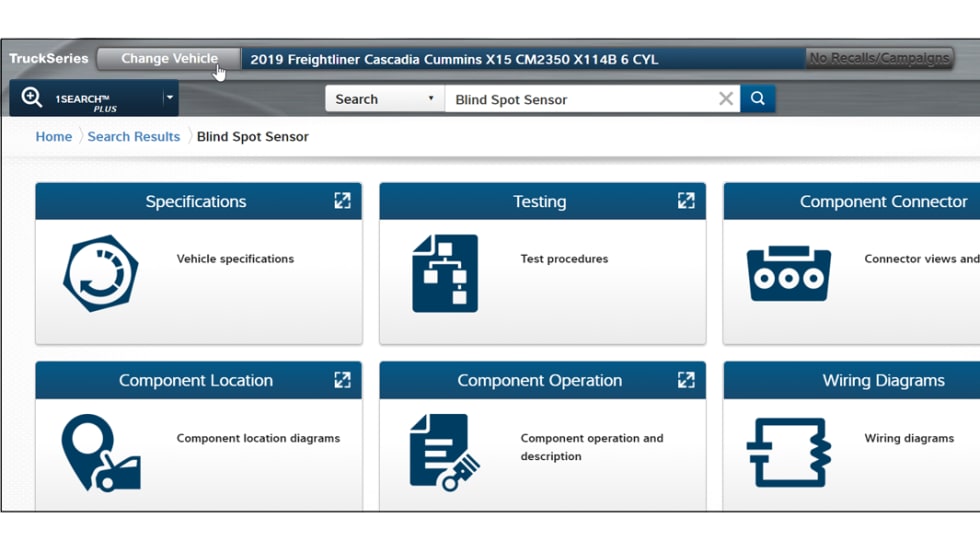The image size is (980, 552).
Task: Click the Wiring Diagrams circuit icon
Action: 788,452
